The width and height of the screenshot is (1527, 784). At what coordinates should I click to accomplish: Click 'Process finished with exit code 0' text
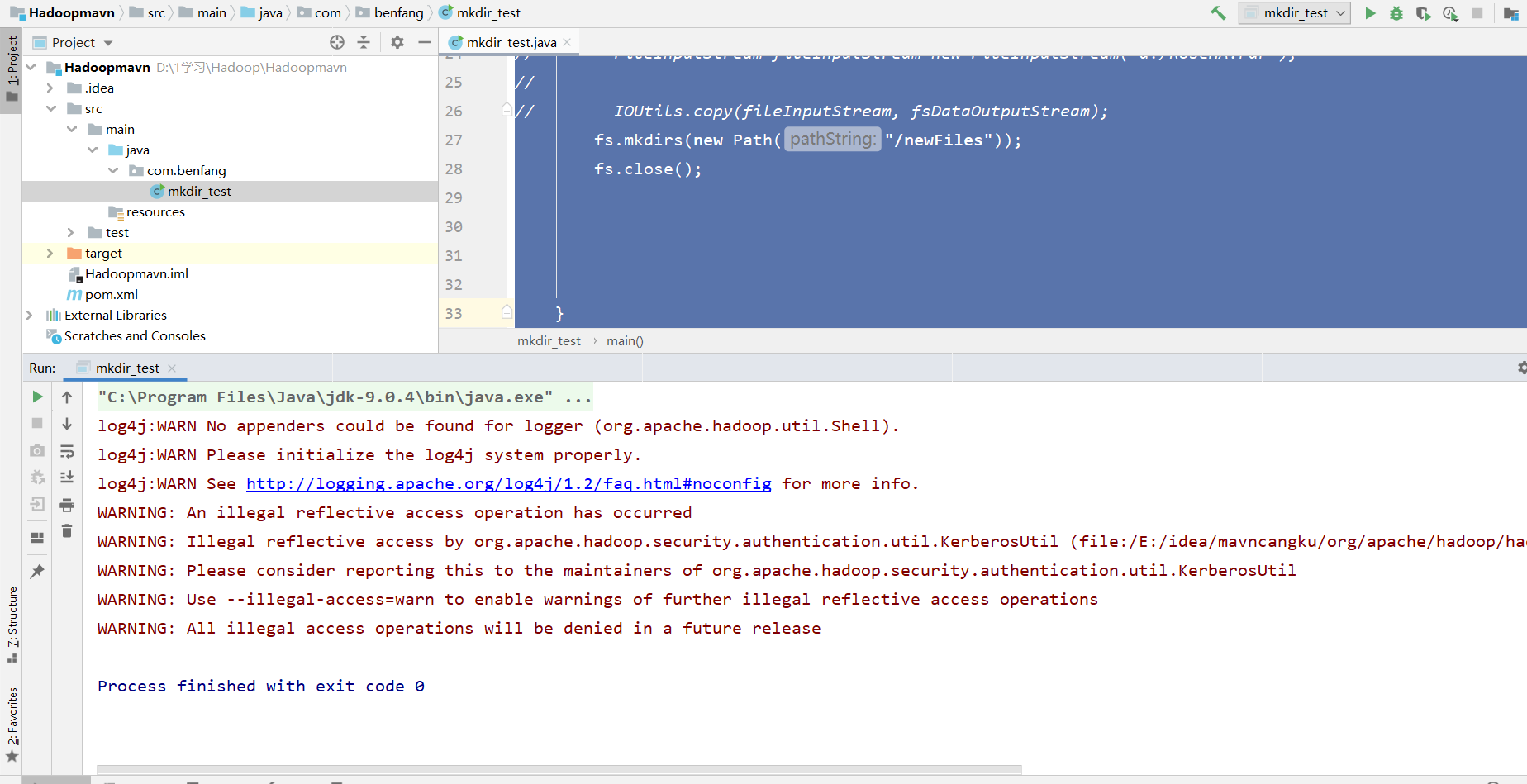(x=261, y=686)
